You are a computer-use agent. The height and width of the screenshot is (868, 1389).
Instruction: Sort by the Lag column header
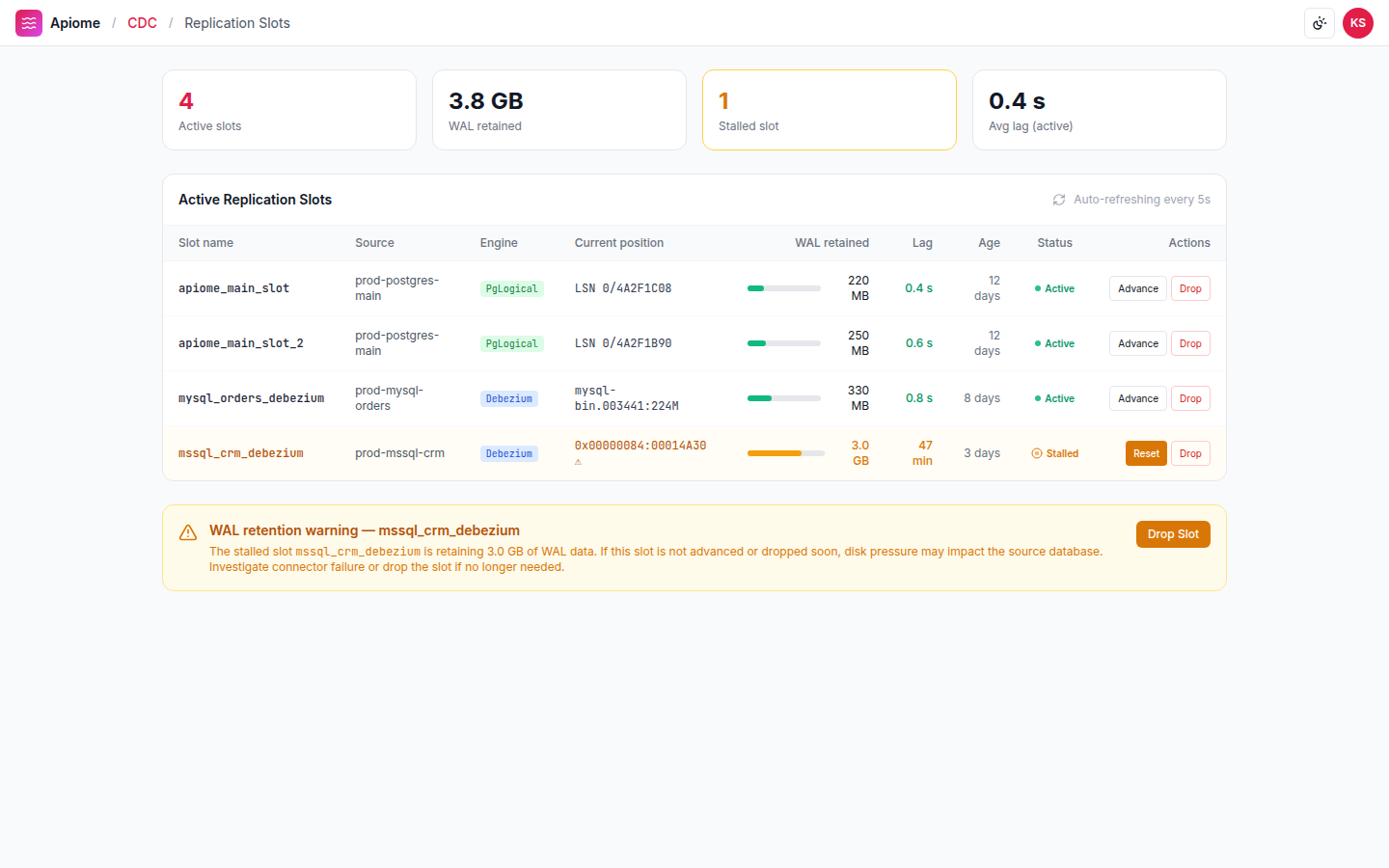(922, 243)
